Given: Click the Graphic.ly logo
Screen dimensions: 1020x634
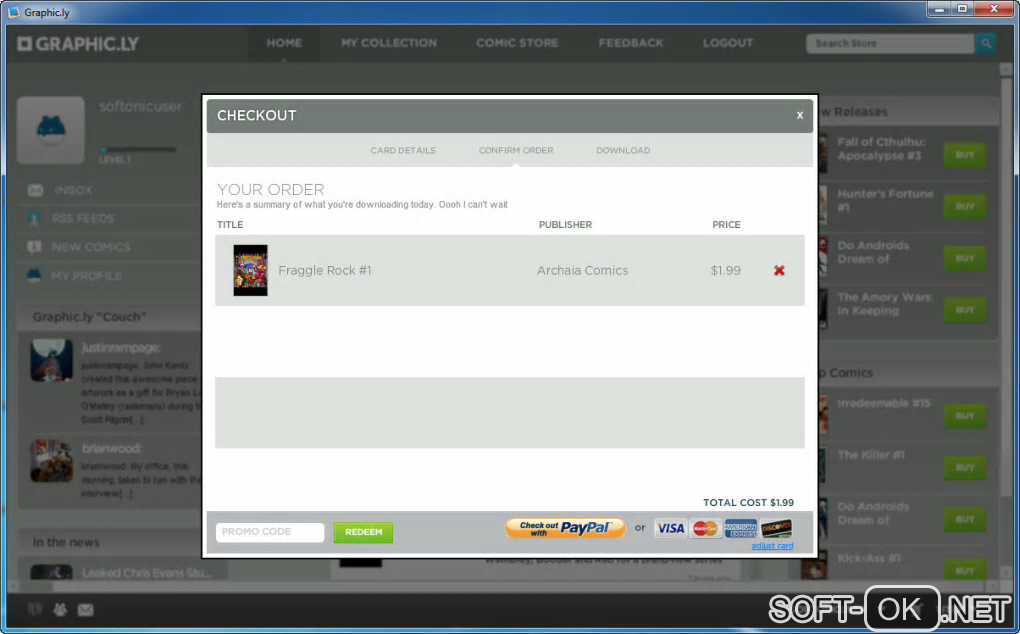Looking at the screenshot, I should (x=78, y=44).
